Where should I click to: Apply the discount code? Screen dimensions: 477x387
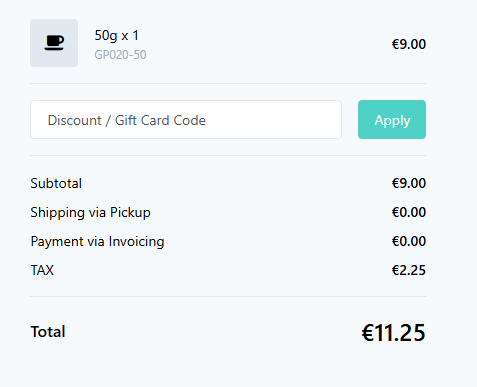pos(392,119)
